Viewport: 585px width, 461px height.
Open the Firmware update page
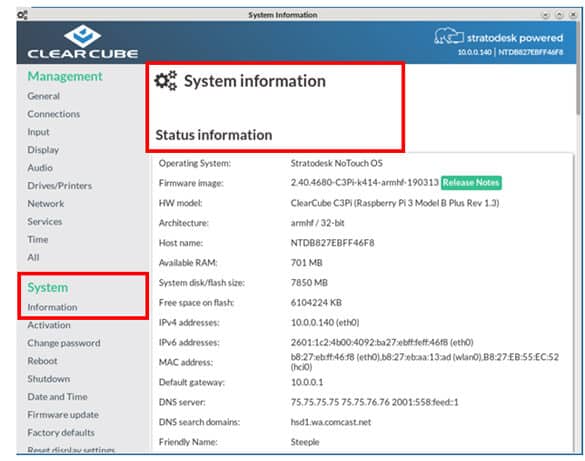click(x=63, y=415)
